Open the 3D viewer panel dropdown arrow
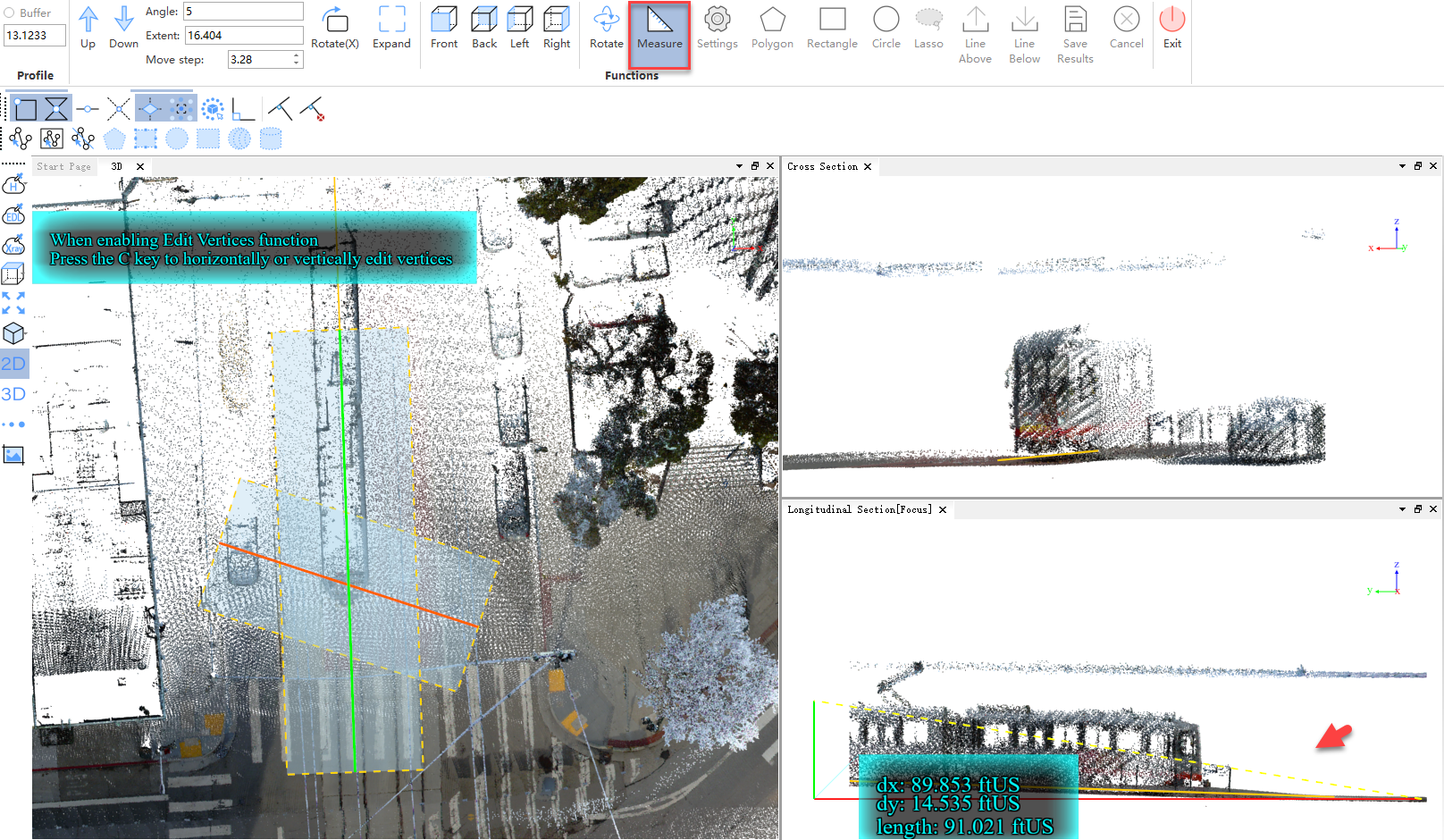The height and width of the screenshot is (840, 1444). (739, 166)
